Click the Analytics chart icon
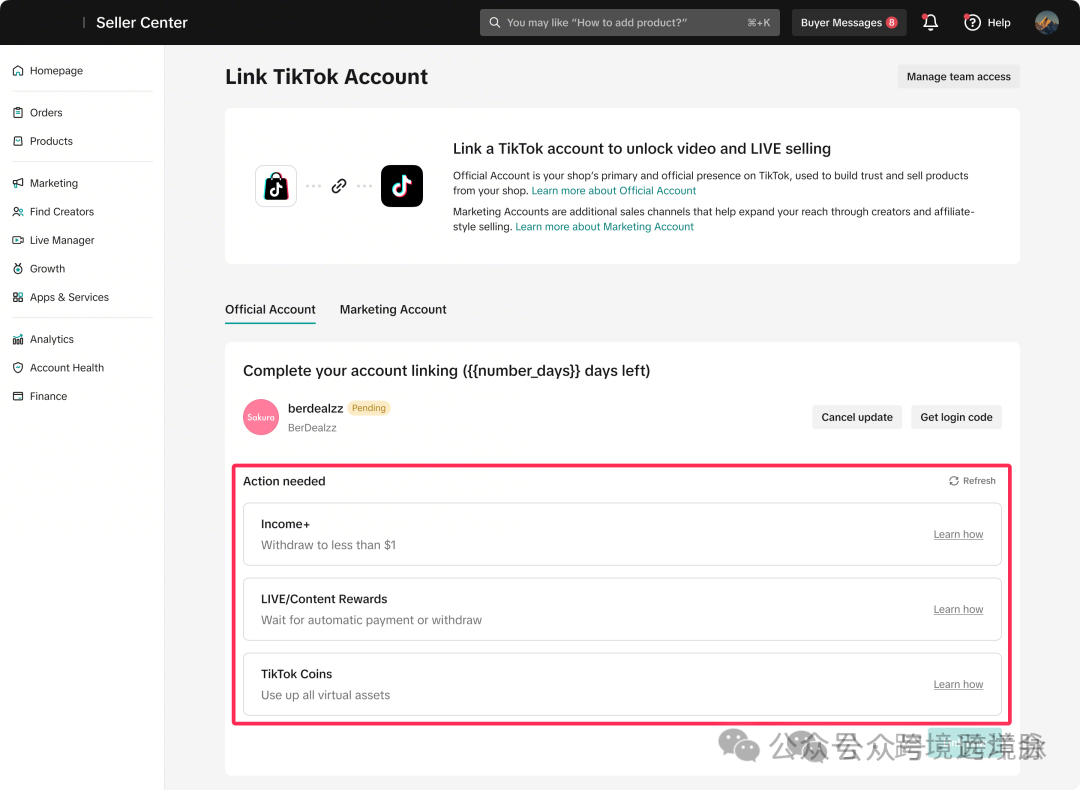The image size is (1080, 790). [x=18, y=339]
